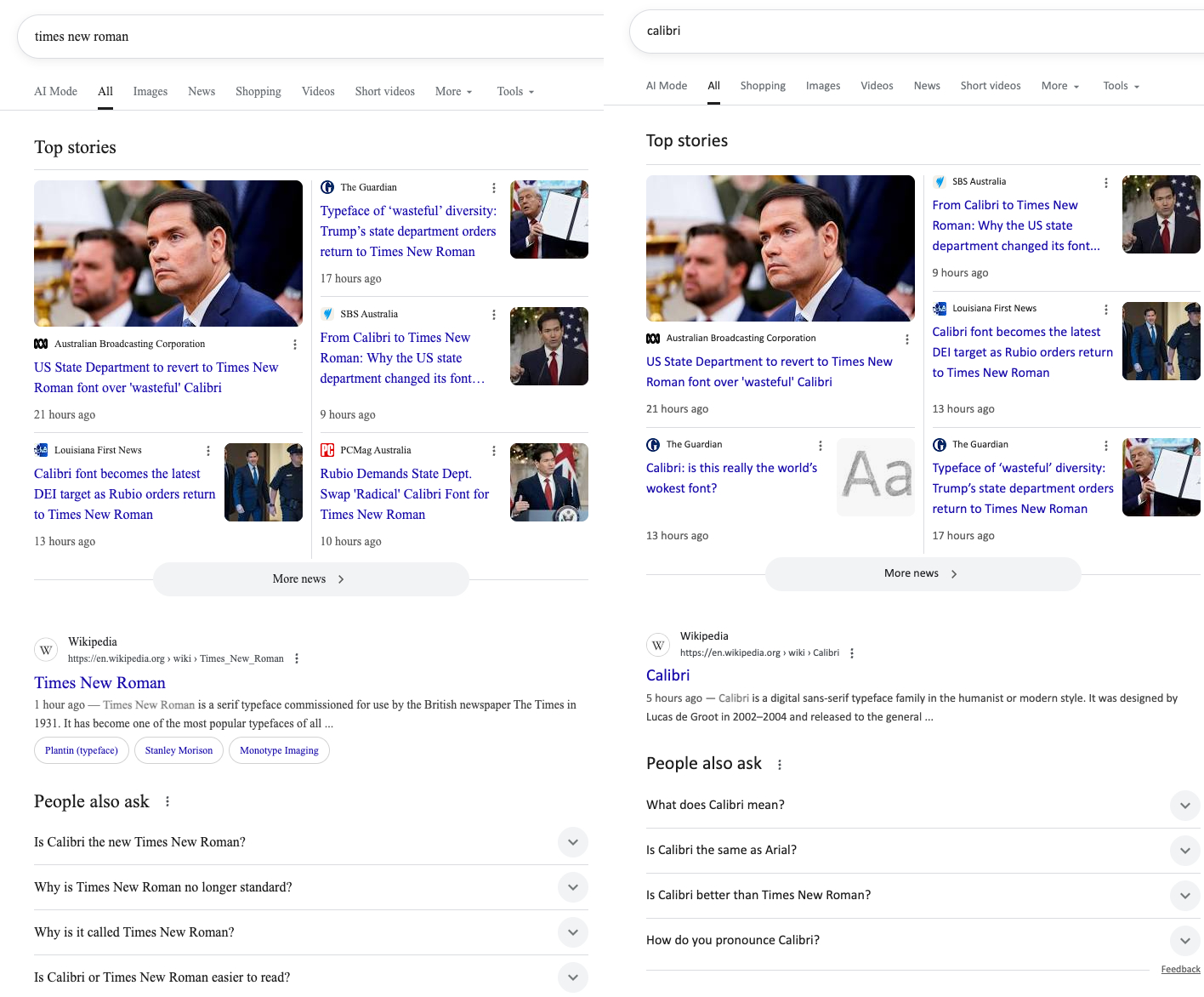Open large ABC story photo in calibri results
The width and height of the screenshot is (1204, 997).
[x=781, y=248]
